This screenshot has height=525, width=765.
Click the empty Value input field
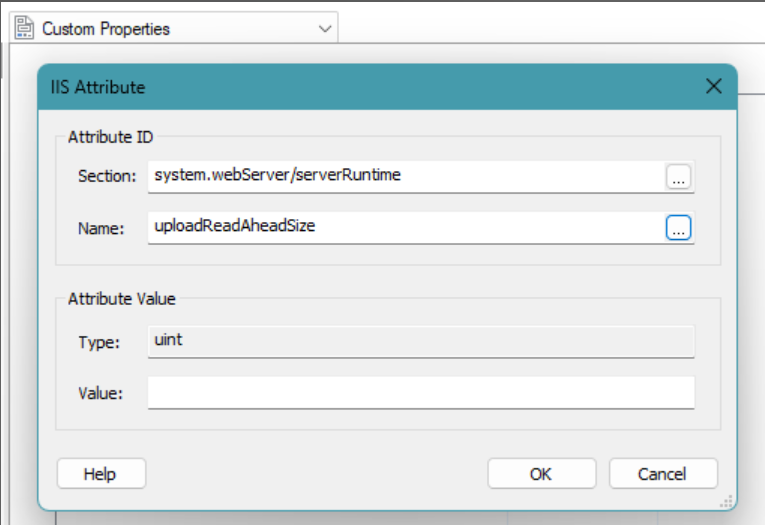421,392
